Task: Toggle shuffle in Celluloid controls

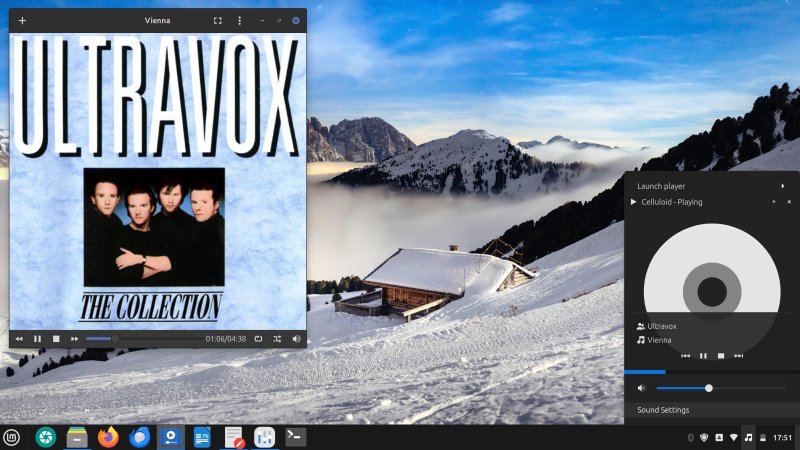Action: point(277,339)
